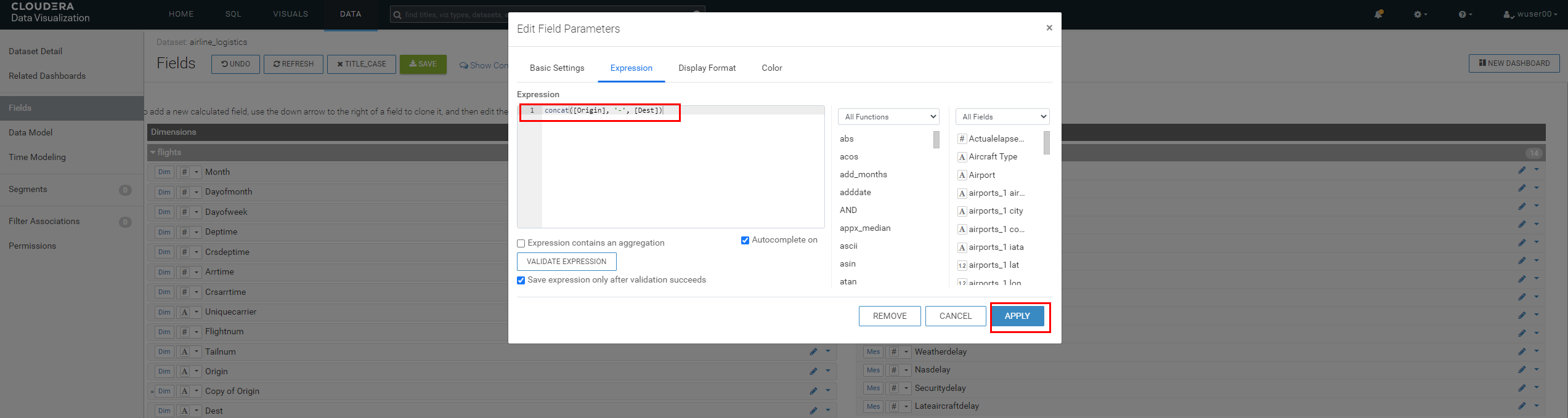Open the SQL menu
Screen dimensions: 1568x418
233,14
